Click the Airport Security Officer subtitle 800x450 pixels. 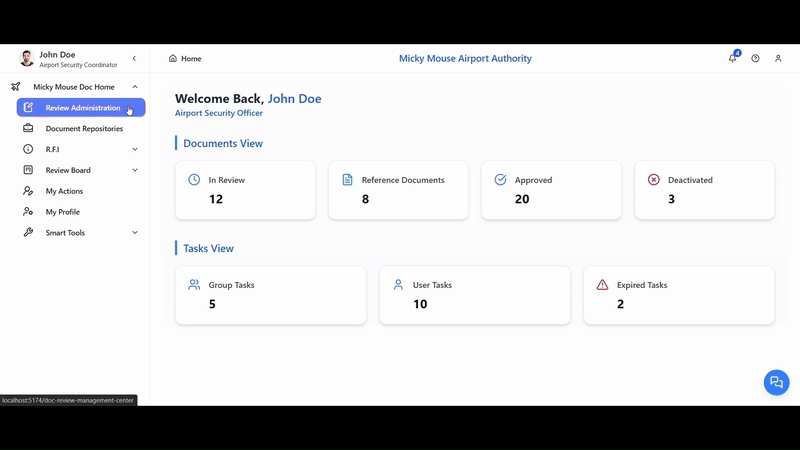[219, 113]
